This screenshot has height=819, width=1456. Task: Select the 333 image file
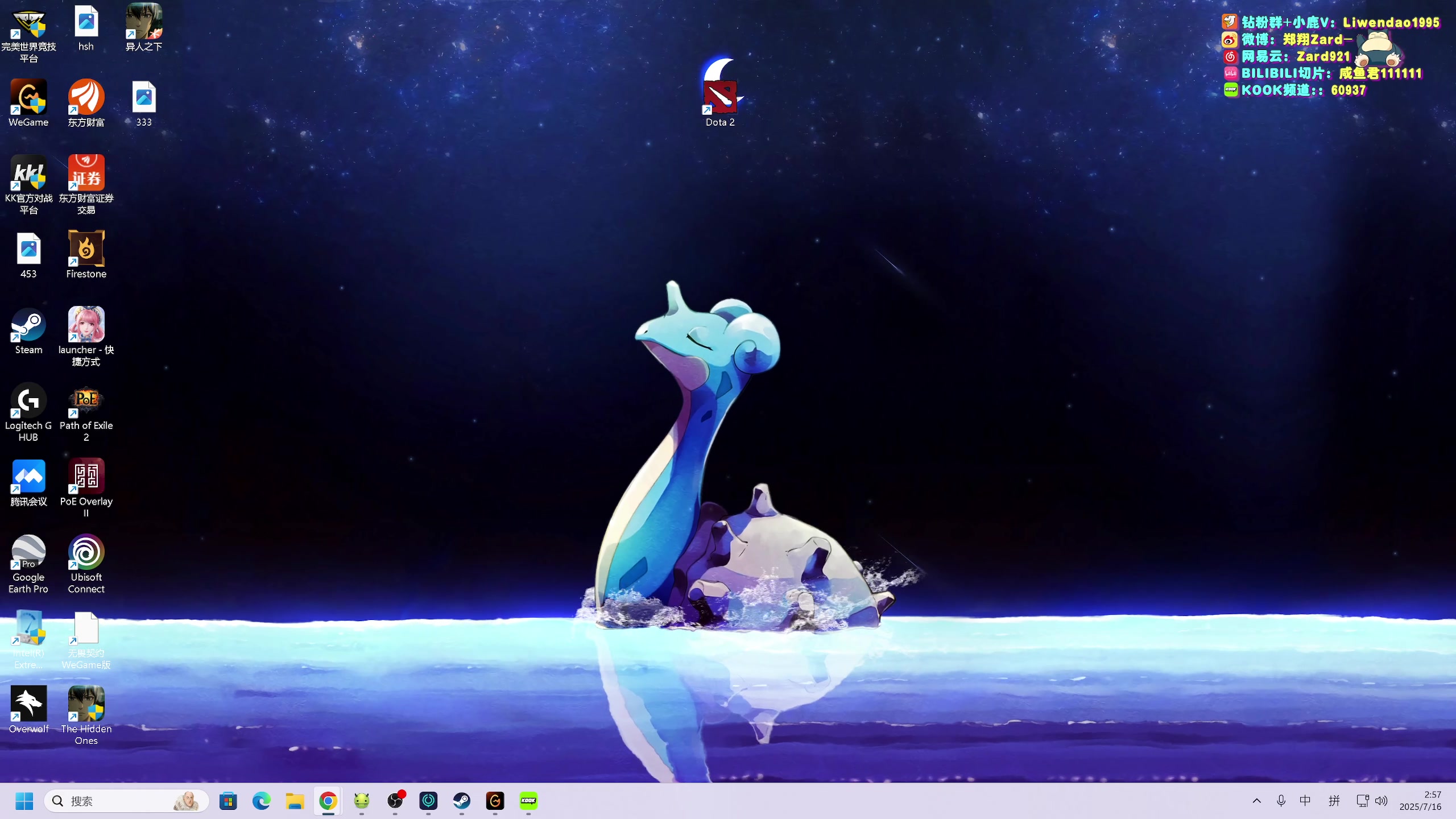tap(144, 104)
